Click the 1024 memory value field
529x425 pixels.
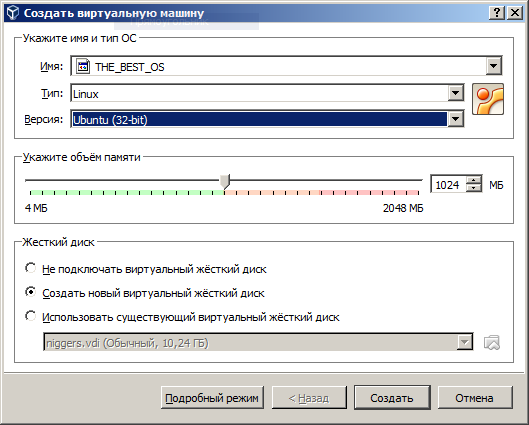(448, 185)
